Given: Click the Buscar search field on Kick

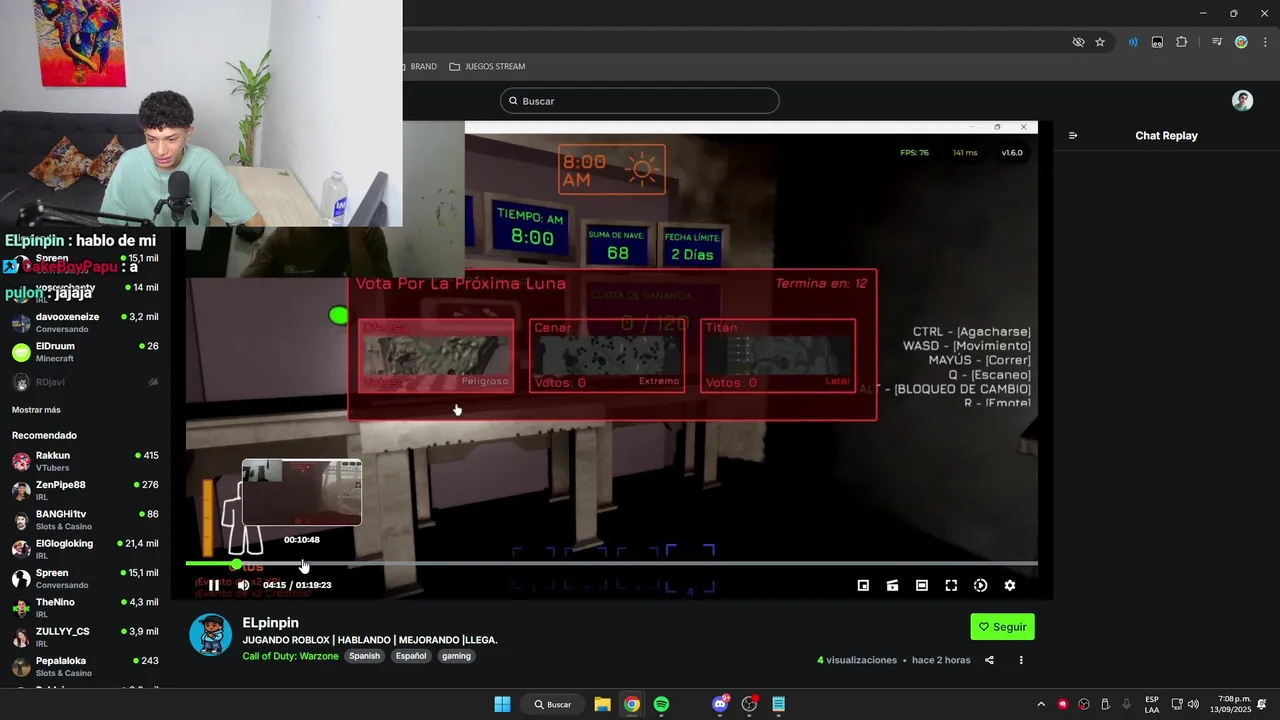Looking at the screenshot, I should (640, 101).
